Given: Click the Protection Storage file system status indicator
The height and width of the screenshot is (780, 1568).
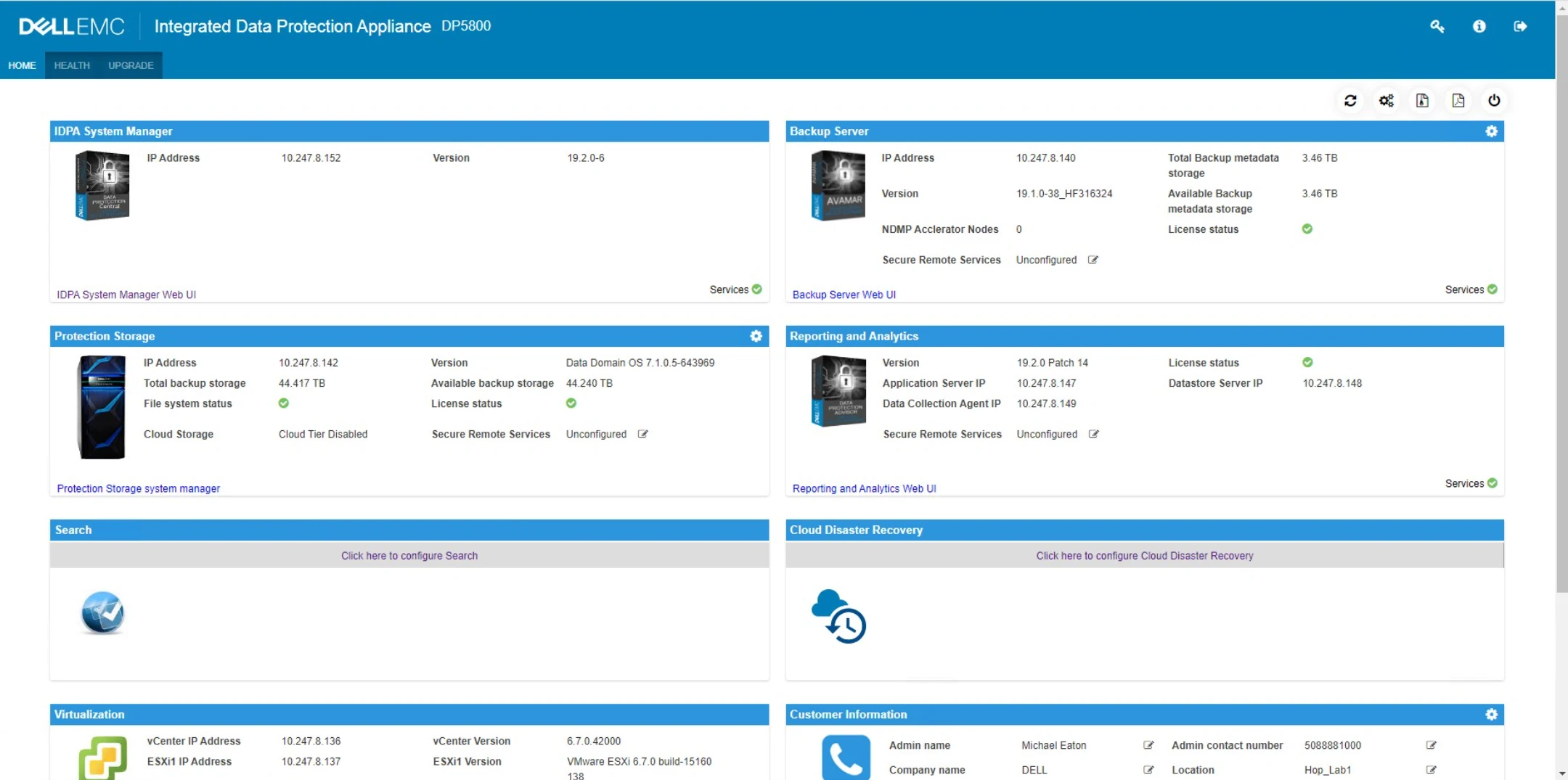Looking at the screenshot, I should [283, 403].
